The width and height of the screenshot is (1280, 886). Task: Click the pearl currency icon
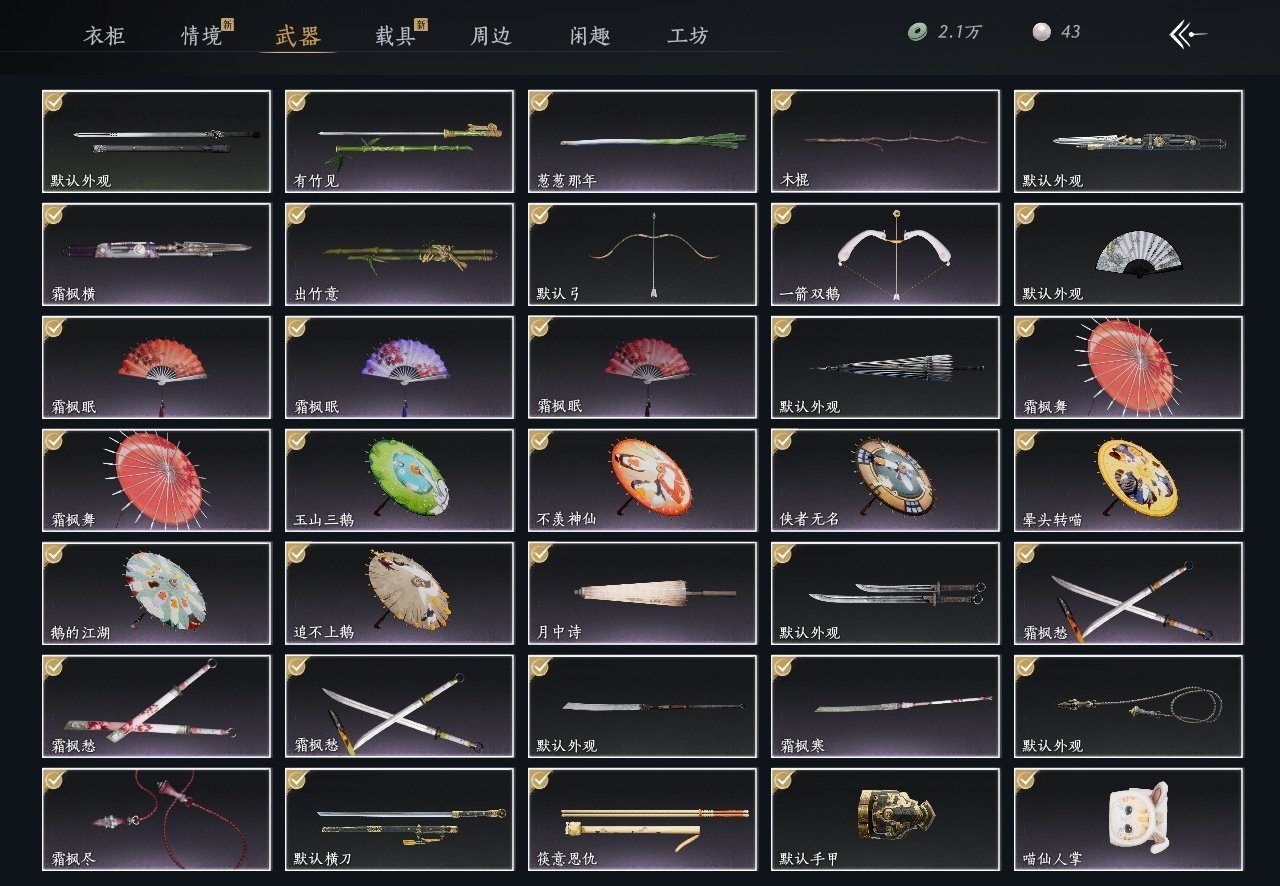point(1041,32)
